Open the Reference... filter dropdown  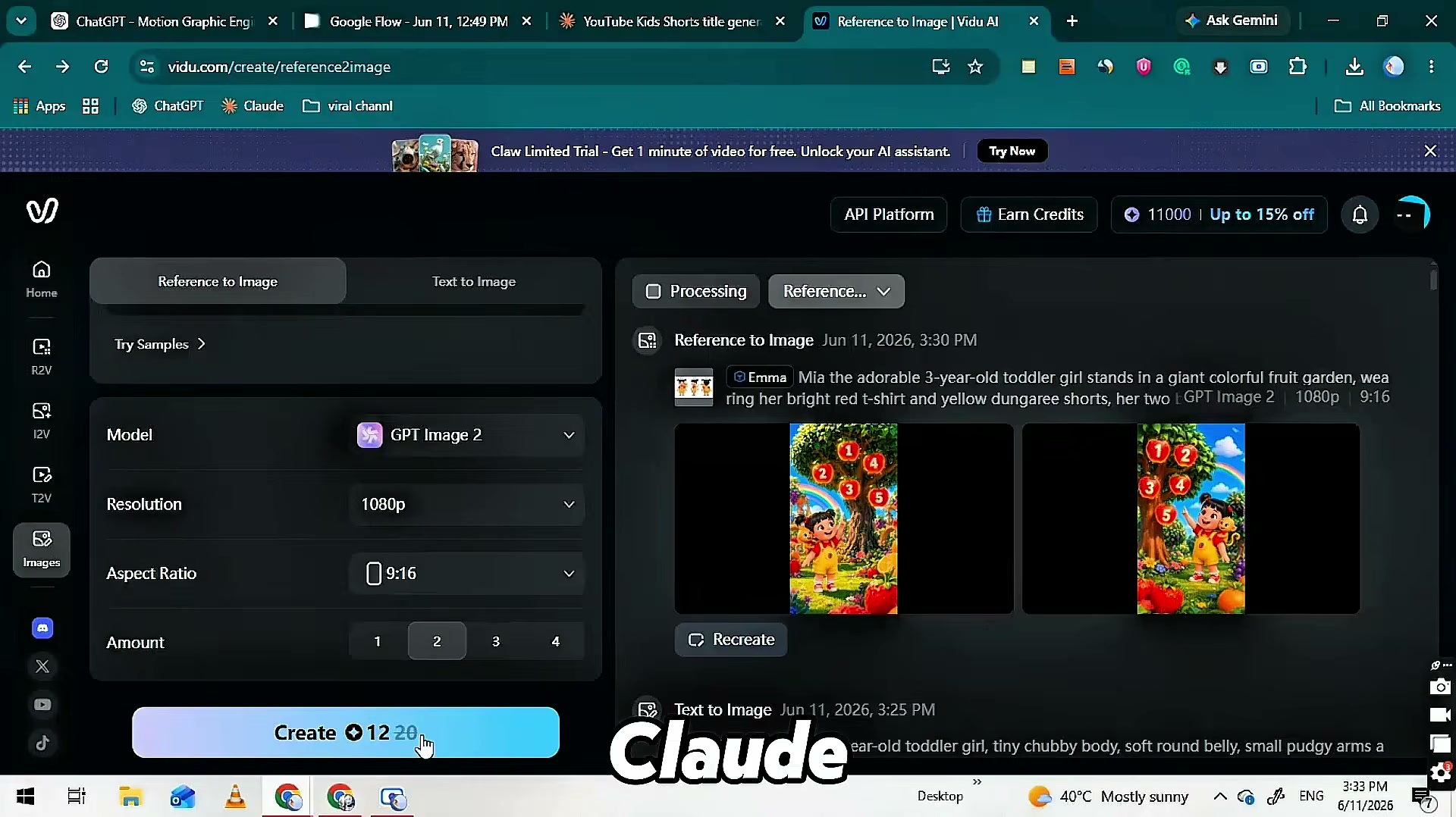(836, 292)
